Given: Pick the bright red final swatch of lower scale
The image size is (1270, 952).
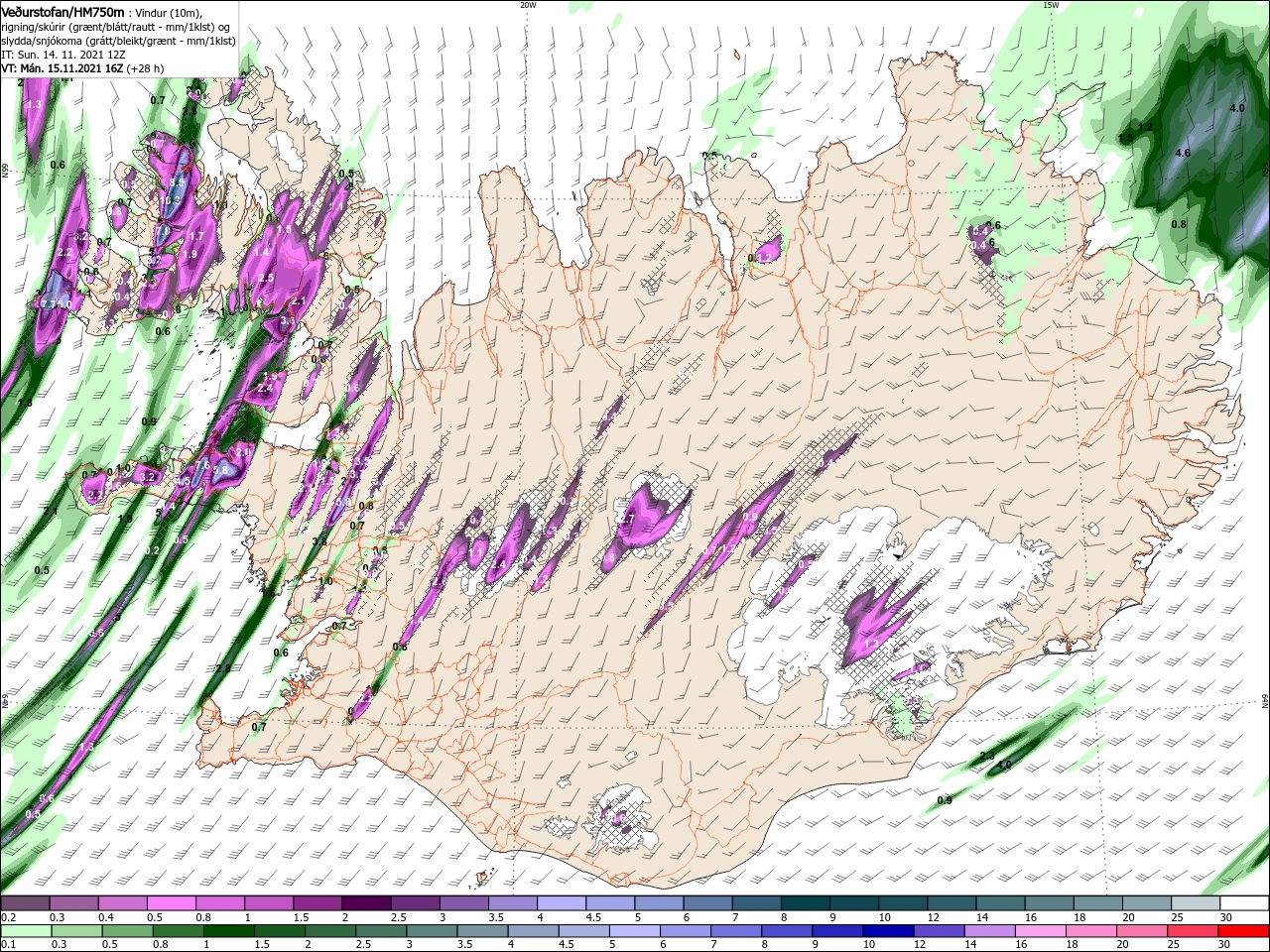Looking at the screenshot, I should point(1244,930).
